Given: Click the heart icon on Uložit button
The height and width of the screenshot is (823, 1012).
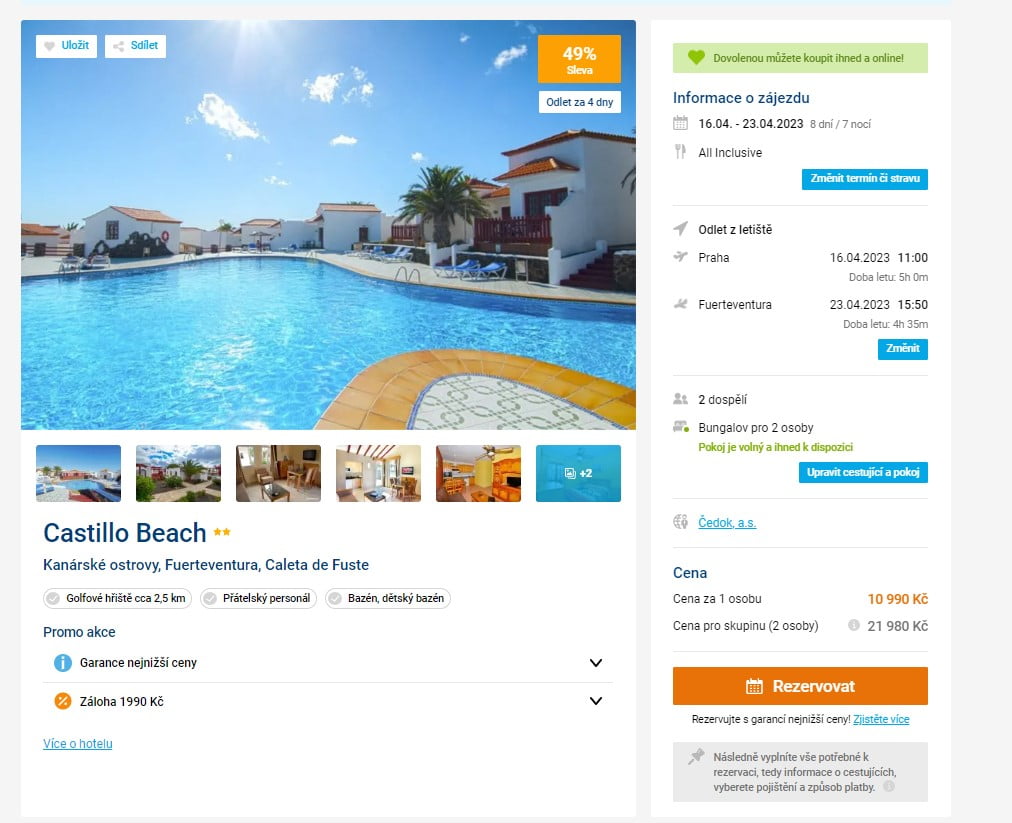Looking at the screenshot, I should coord(49,46).
